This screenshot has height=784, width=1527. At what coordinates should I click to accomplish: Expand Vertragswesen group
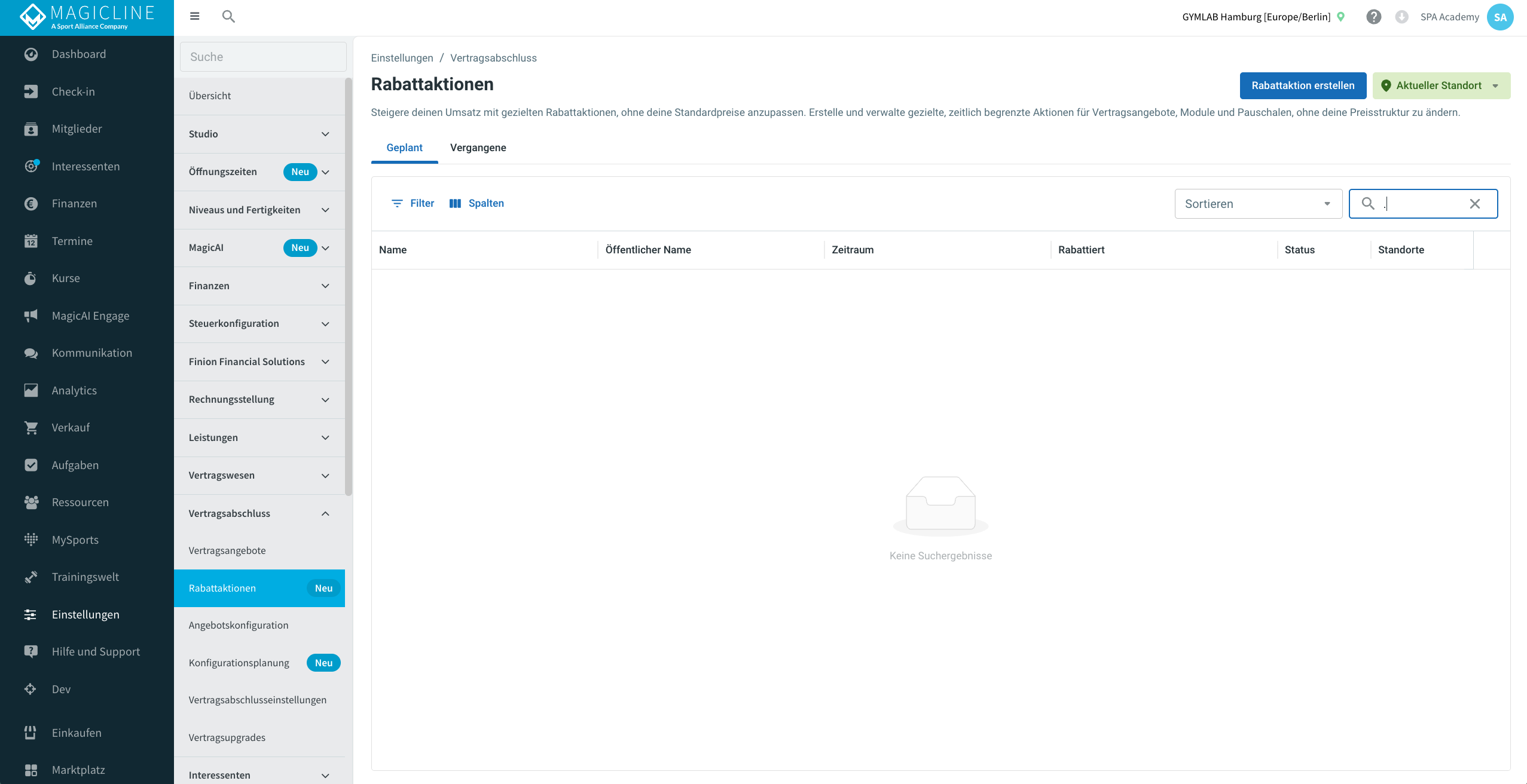(x=259, y=476)
